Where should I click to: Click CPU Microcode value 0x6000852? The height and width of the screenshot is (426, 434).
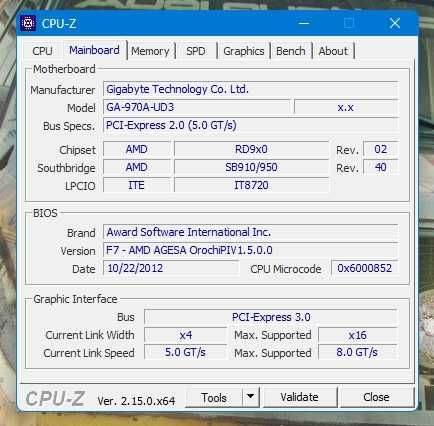pyautogui.click(x=365, y=268)
